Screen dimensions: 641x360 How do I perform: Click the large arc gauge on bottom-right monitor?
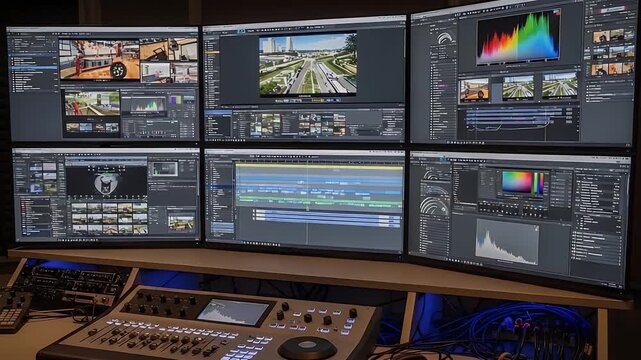(434, 206)
